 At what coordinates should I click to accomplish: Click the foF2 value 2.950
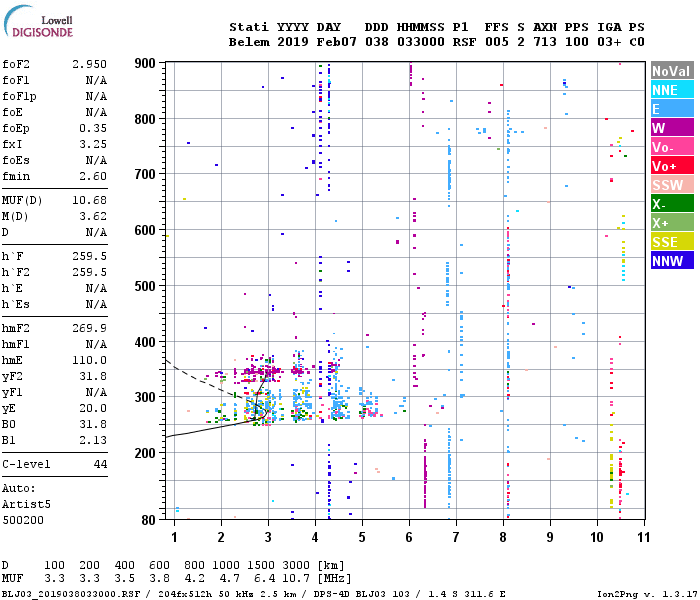[90, 64]
